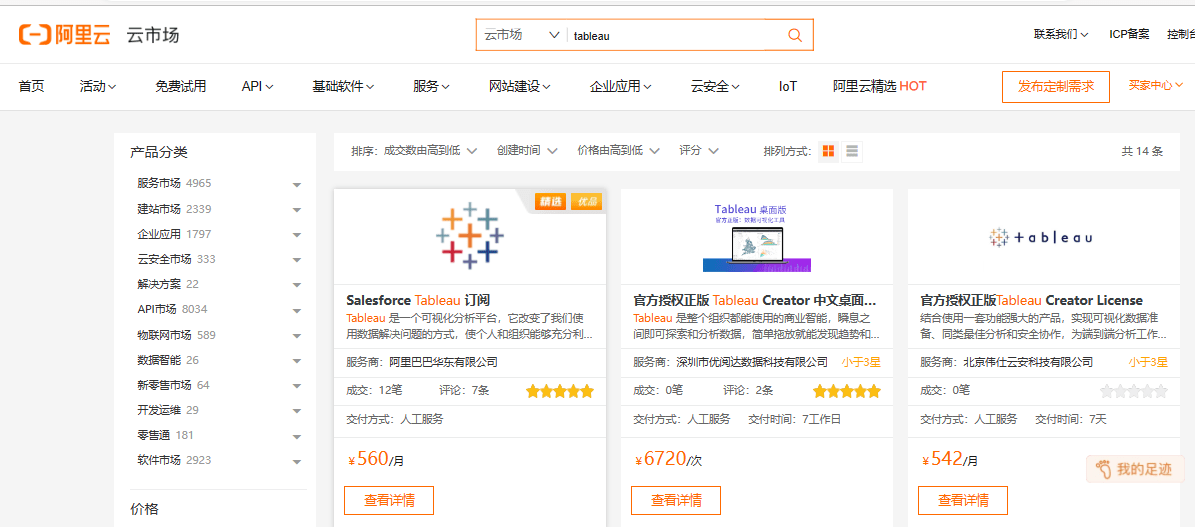
Task: Click star rating of 深圳市优阅达 product
Action: (x=846, y=392)
